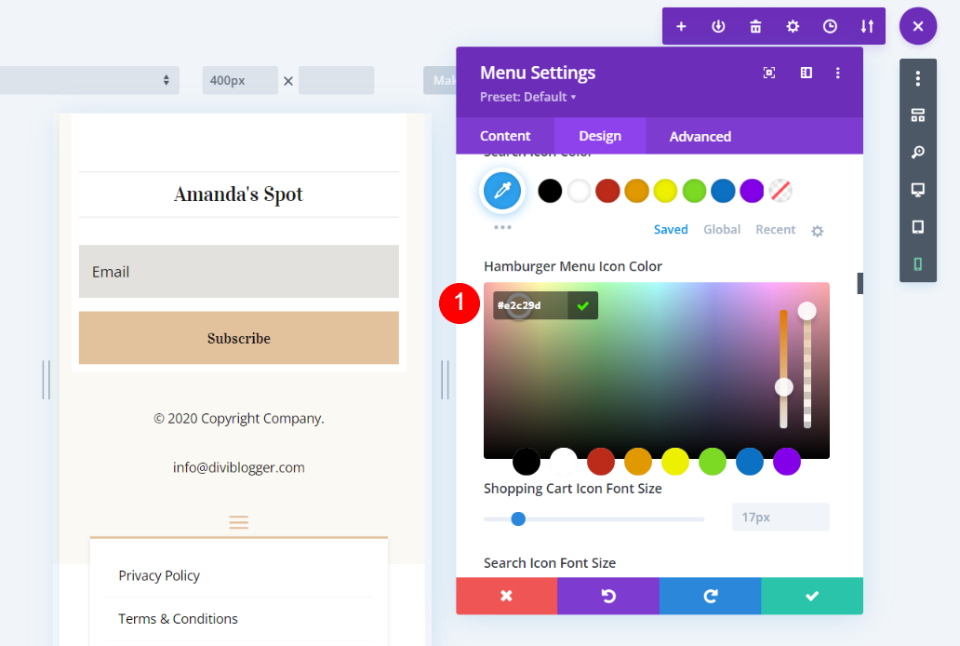The height and width of the screenshot is (646, 960).
Task: Save settings with teal checkmark button
Action: click(812, 596)
